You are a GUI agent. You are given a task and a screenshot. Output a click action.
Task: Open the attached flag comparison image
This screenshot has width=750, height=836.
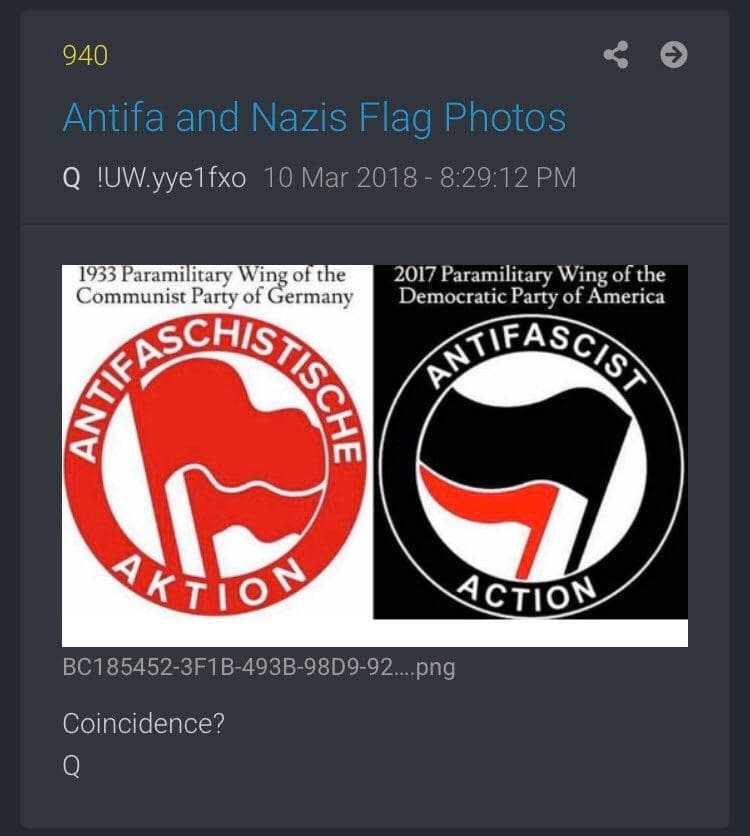click(x=375, y=456)
